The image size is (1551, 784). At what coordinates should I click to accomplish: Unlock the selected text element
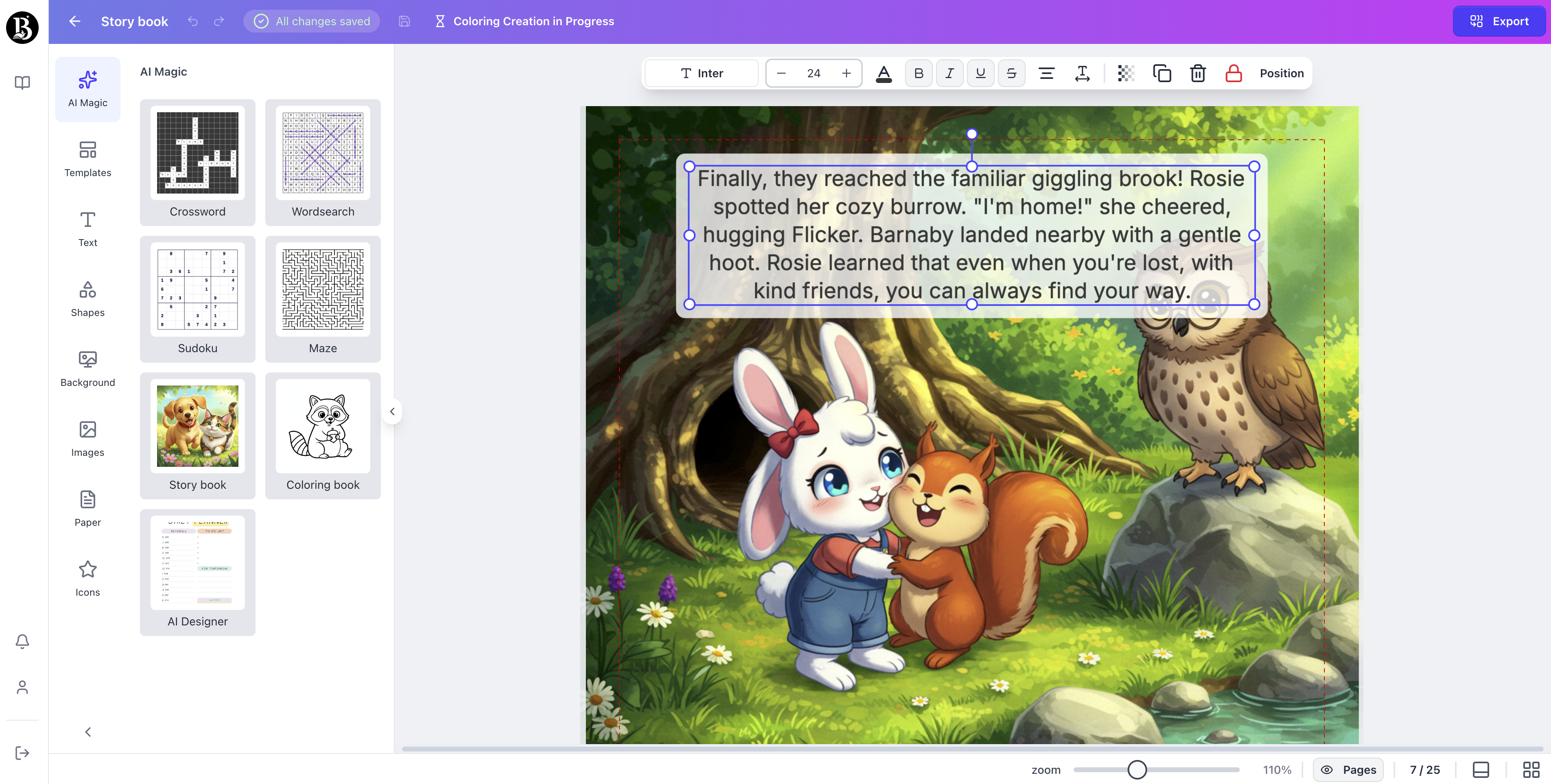(x=1233, y=73)
